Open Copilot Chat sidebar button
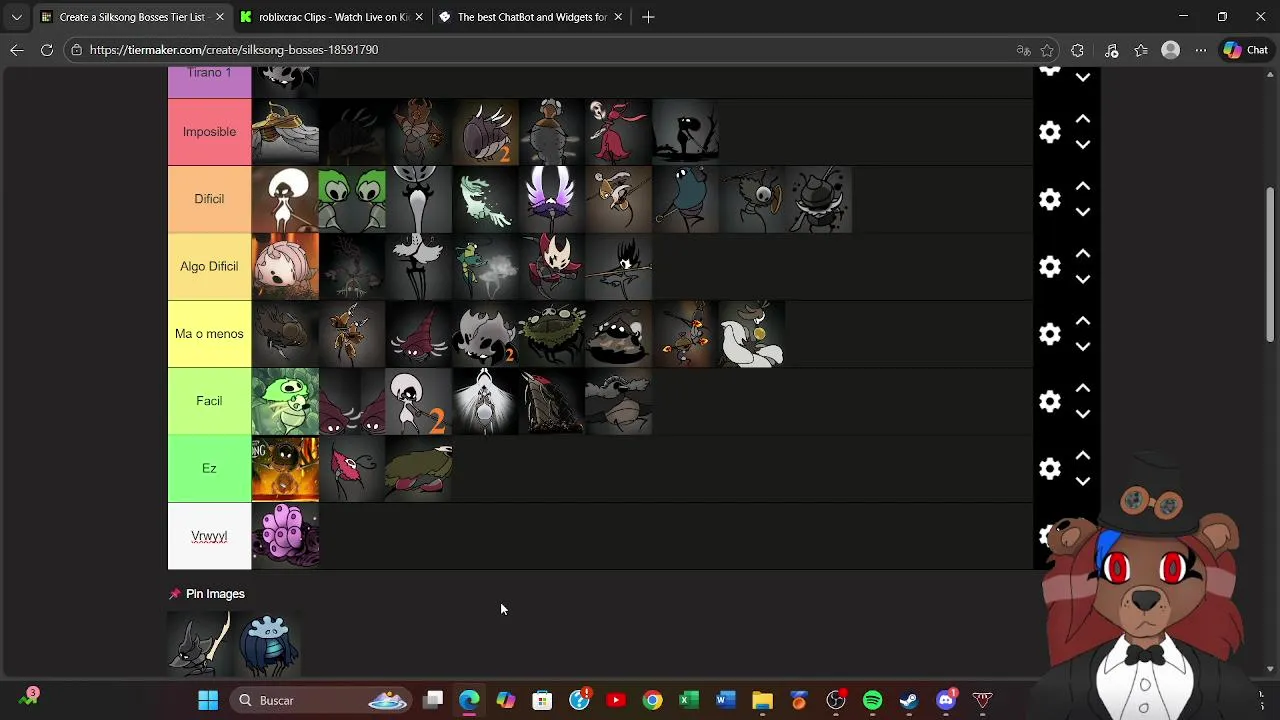 [1246, 50]
